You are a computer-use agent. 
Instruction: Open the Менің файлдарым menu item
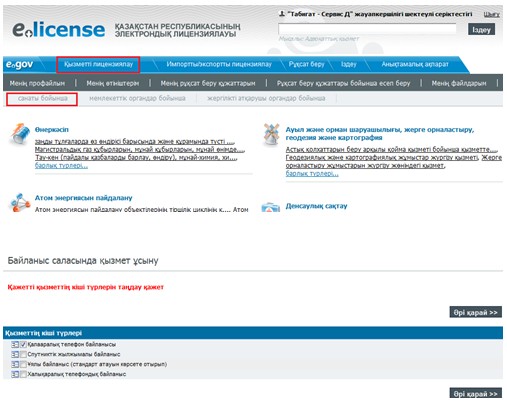click(459, 83)
